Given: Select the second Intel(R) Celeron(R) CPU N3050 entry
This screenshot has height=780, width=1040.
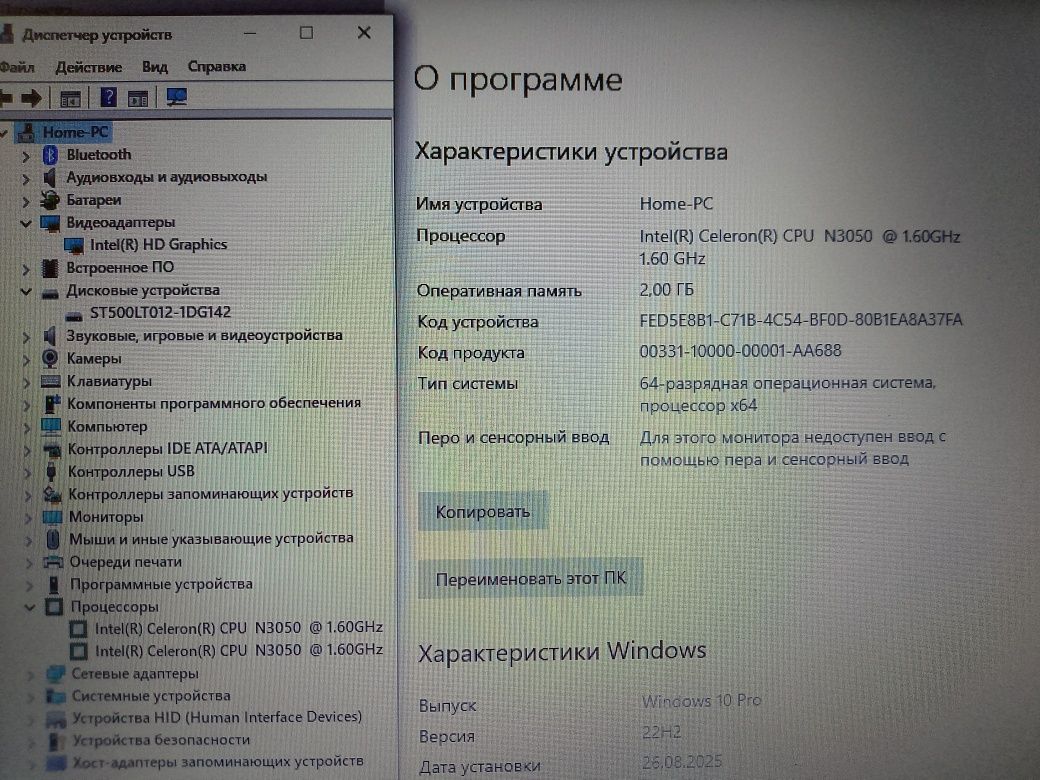Looking at the screenshot, I should tap(238, 650).
